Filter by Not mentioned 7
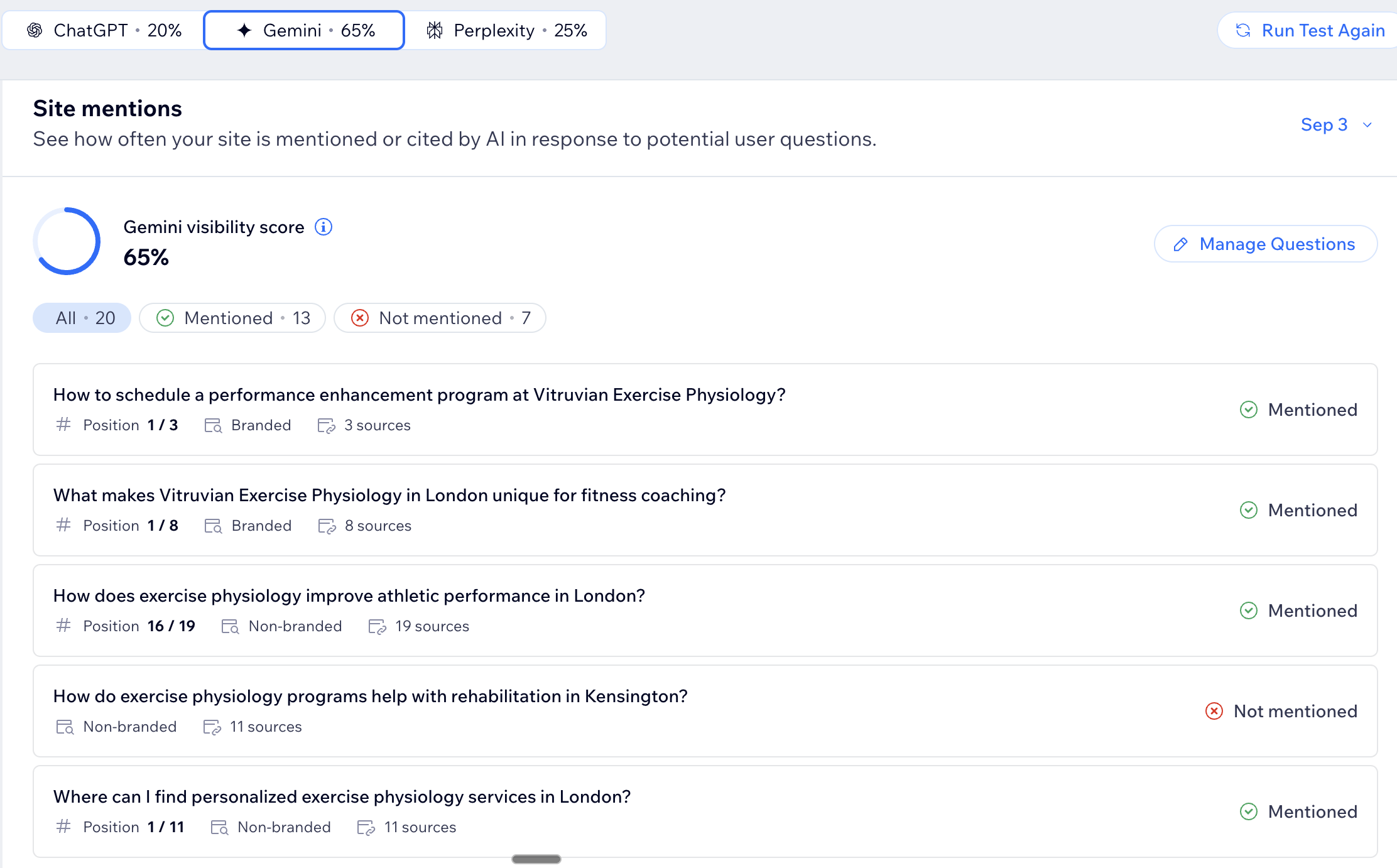This screenshot has width=1397, height=868. coord(440,318)
